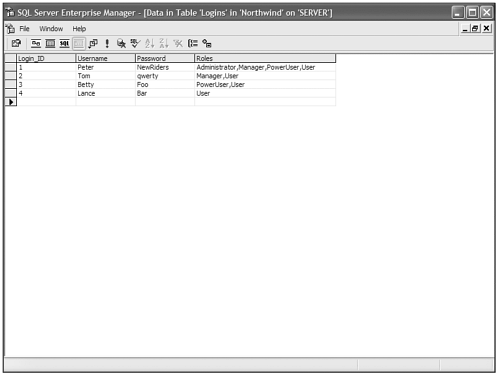Image resolution: width=499 pixels, height=375 pixels.
Task: Click the Username cell 'Betty'
Action: [x=105, y=84]
